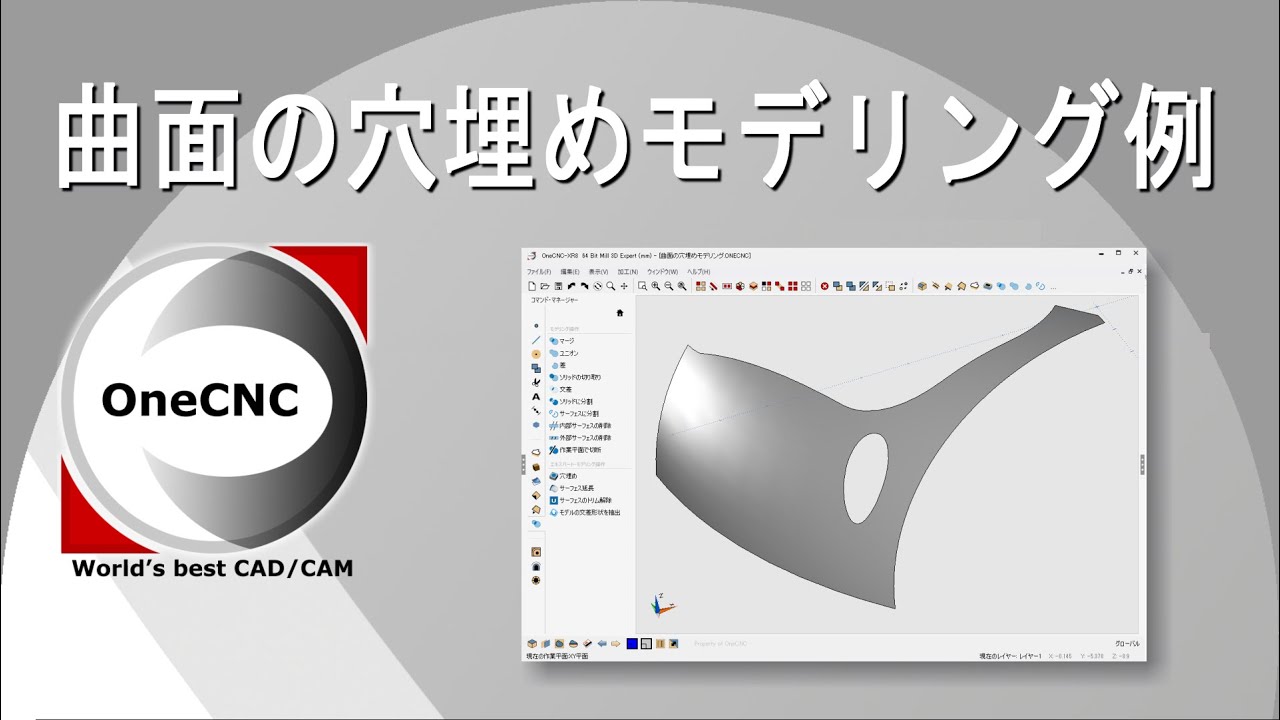Click the モデルの交差形状を抽出 command
1280x720 pixels.
click(585, 512)
